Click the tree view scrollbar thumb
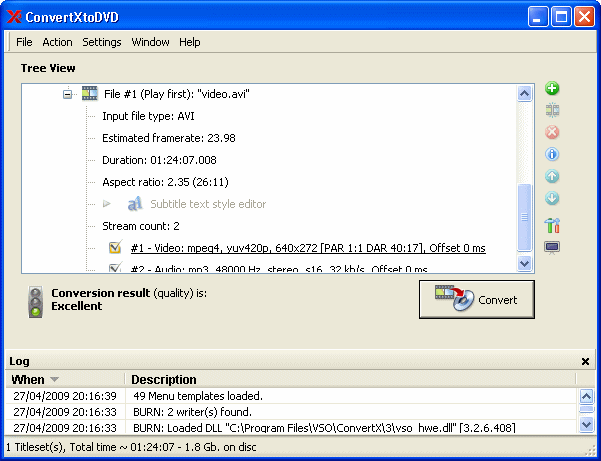Image resolution: width=601 pixels, height=461 pixels. pyautogui.click(x=524, y=217)
